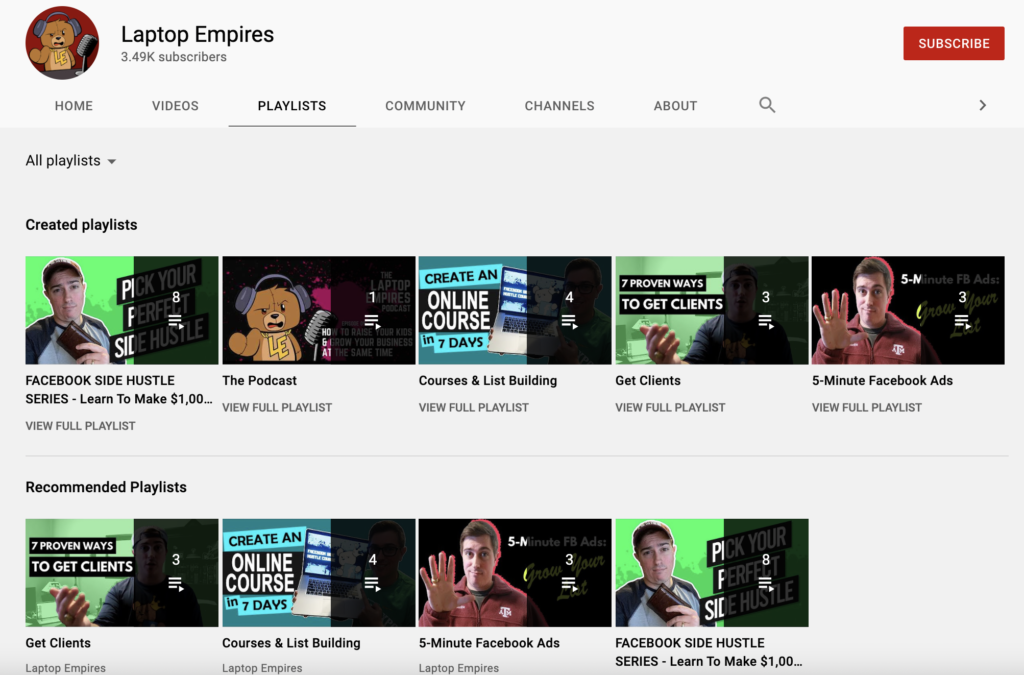Viewport: 1024px width, 675px height.
Task: Click the right chevron to show more tabs
Action: coord(982,105)
